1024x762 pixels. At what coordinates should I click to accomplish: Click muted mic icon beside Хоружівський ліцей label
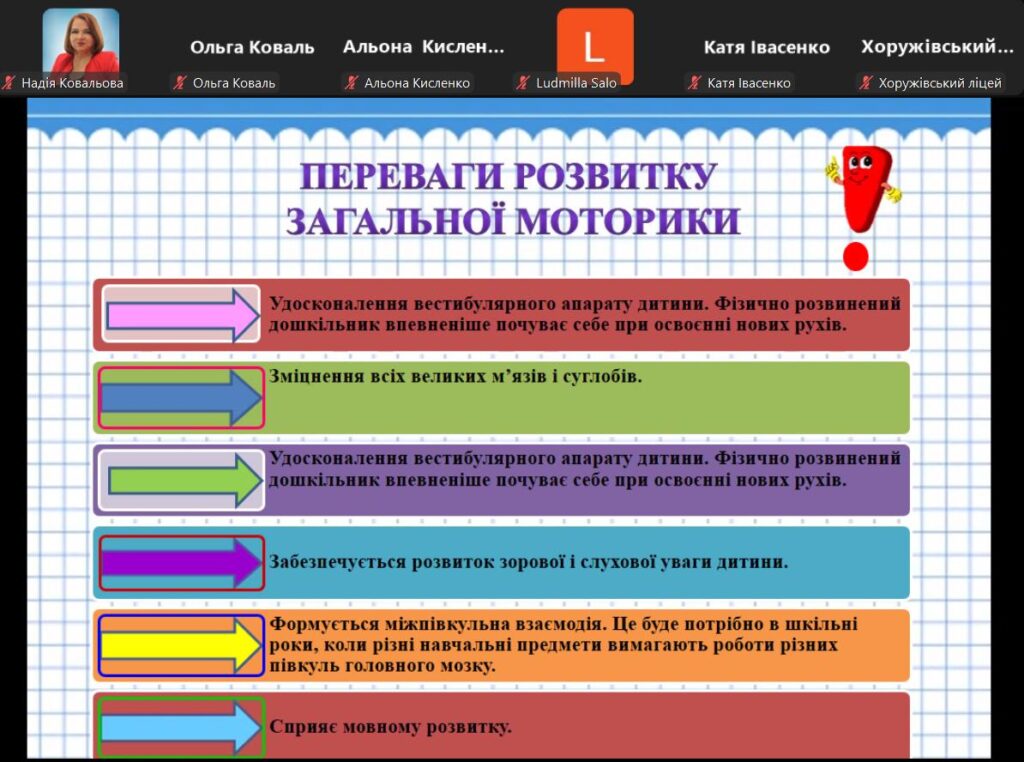click(866, 83)
